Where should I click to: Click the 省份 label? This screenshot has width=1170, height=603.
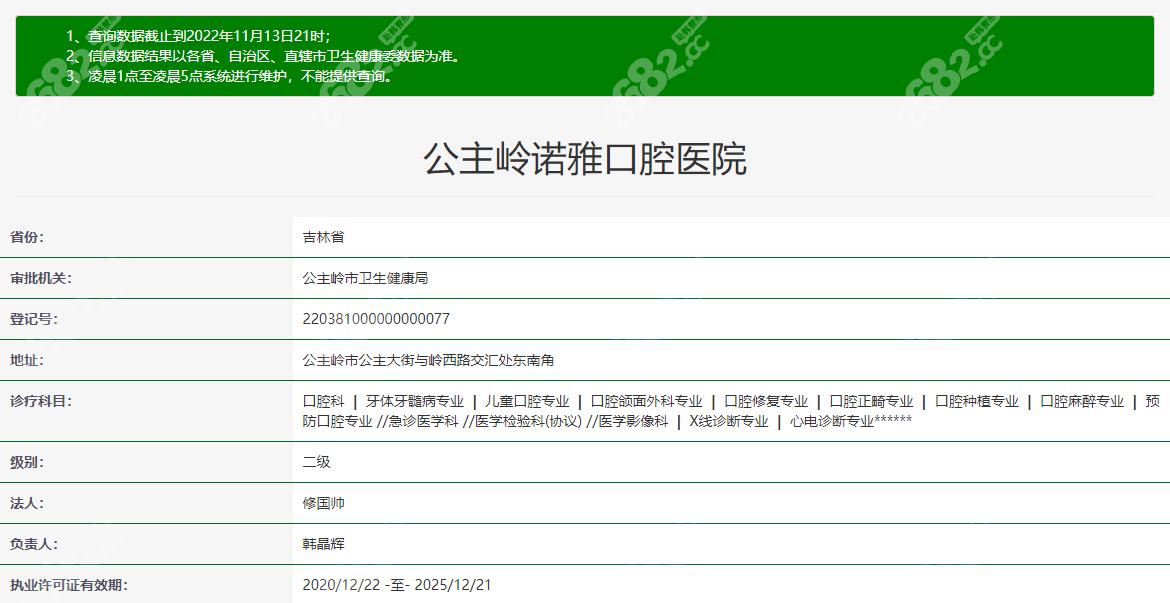(x=27, y=237)
